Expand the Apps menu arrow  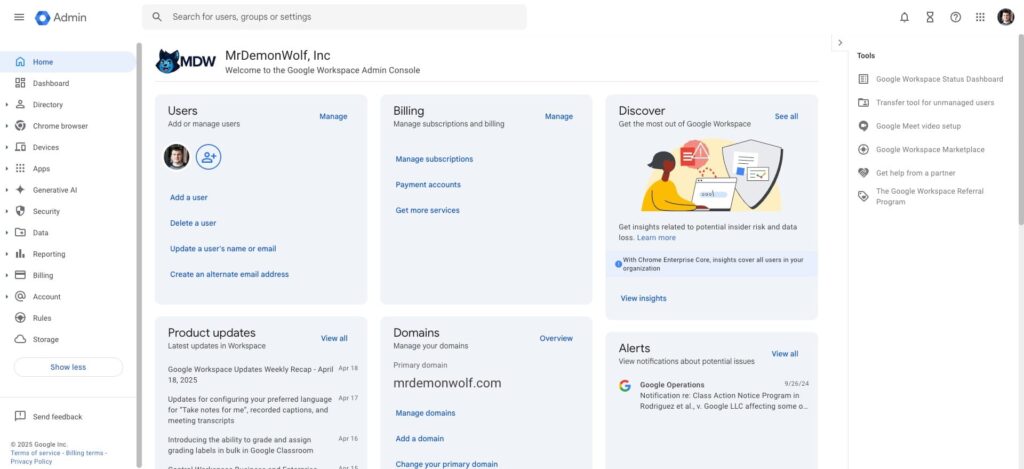click(x=7, y=169)
